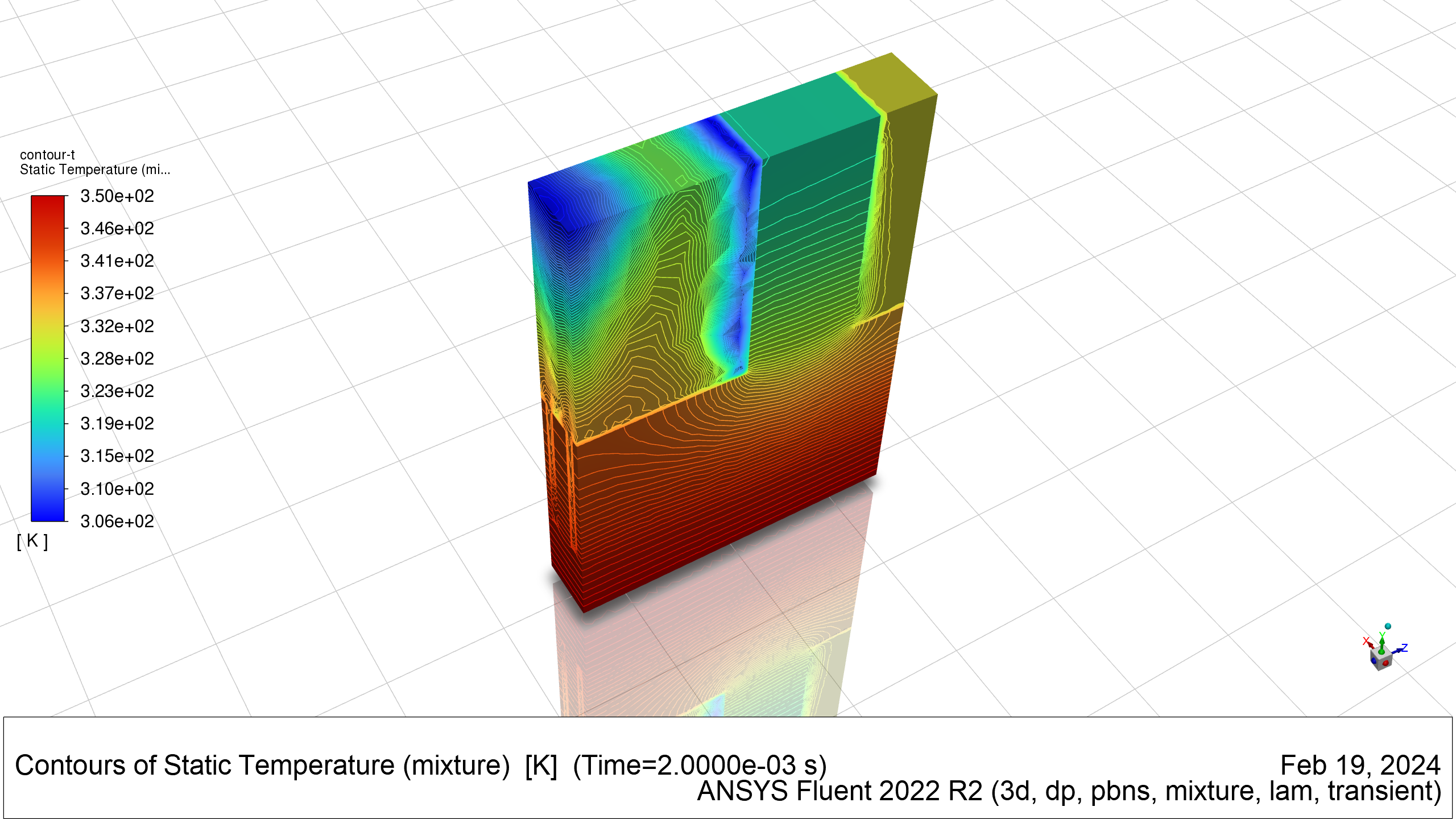Click the red dot on triad cube face
This screenshot has height=819, width=1456.
(1385, 663)
